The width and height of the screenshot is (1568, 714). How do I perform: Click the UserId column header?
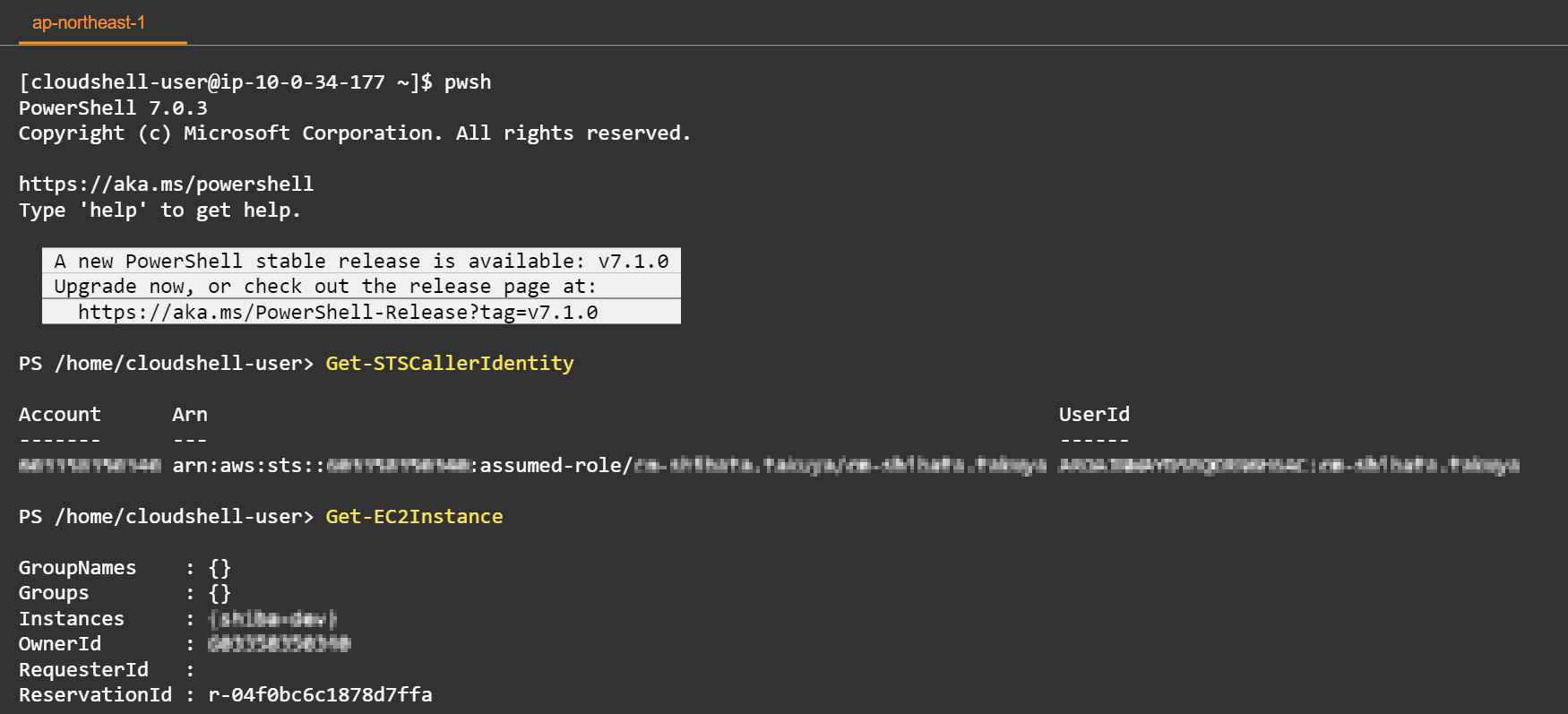click(x=1094, y=414)
